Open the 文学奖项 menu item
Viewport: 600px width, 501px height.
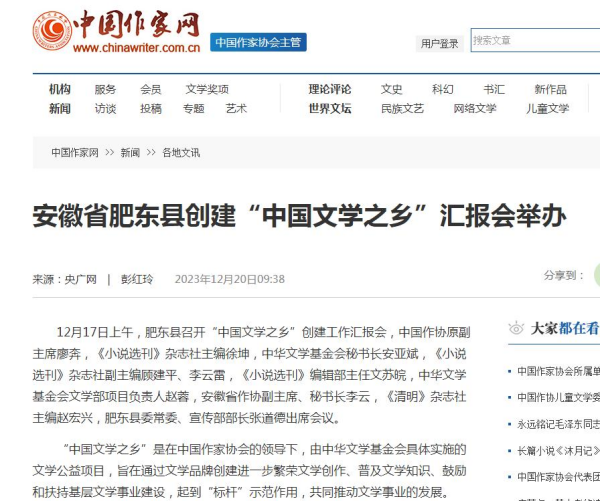pyautogui.click(x=207, y=90)
